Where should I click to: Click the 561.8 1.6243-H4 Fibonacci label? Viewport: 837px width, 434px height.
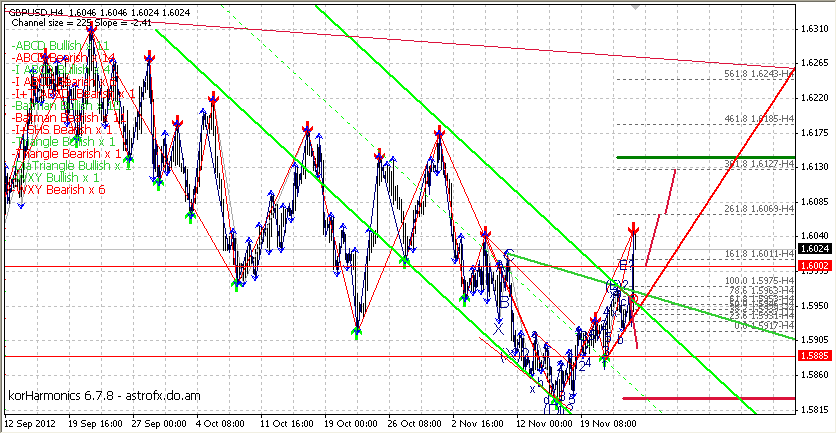pyautogui.click(x=759, y=74)
